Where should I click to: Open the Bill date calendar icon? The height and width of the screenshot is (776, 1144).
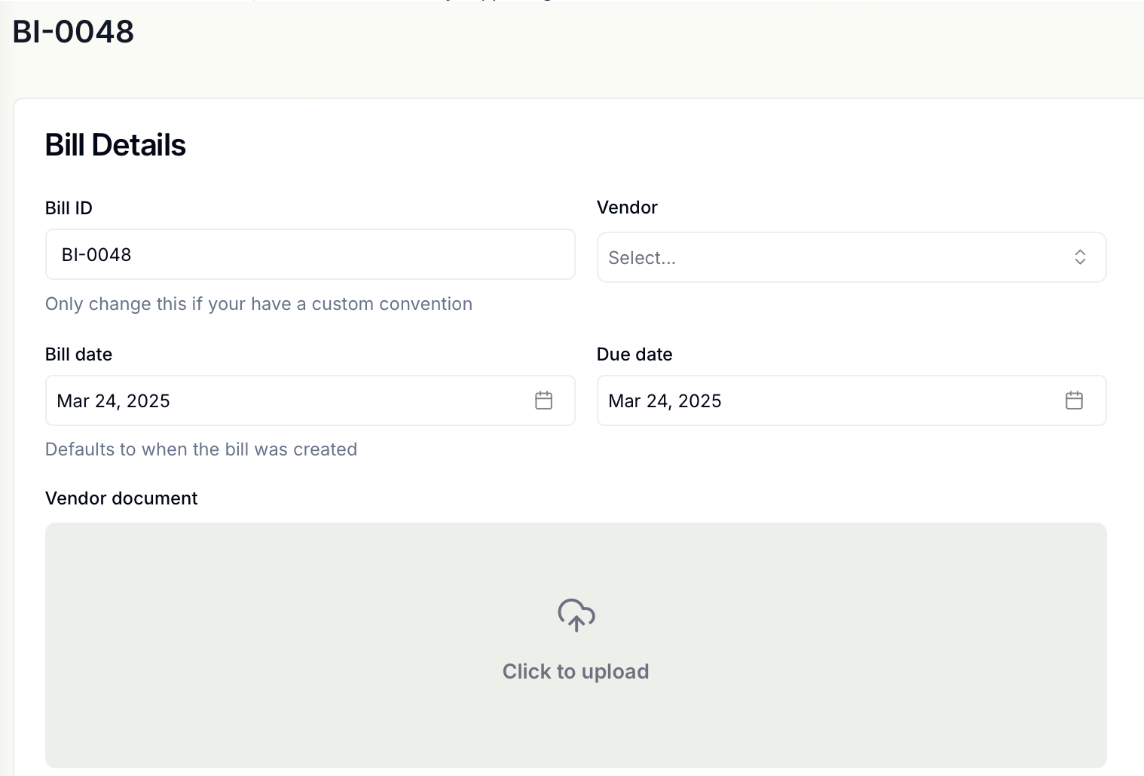click(544, 401)
